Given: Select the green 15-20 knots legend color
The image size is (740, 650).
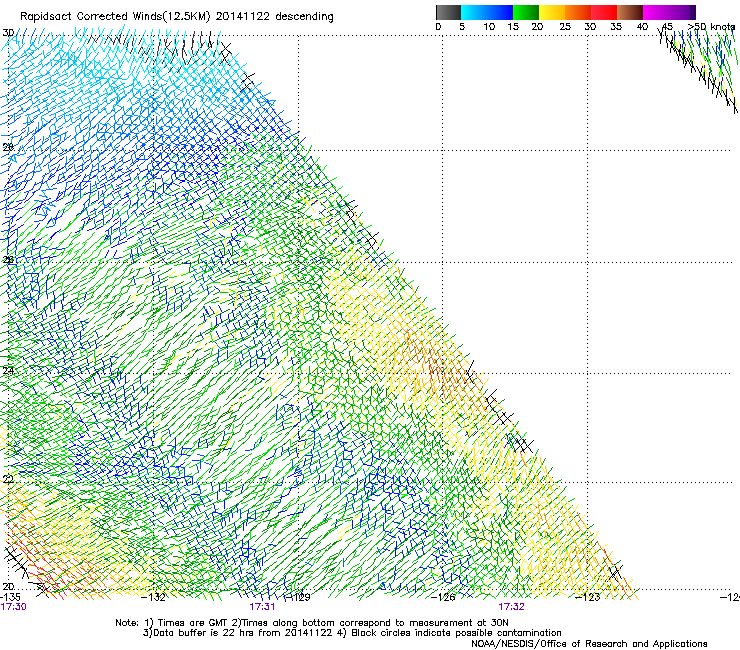Looking at the screenshot, I should (x=526, y=12).
